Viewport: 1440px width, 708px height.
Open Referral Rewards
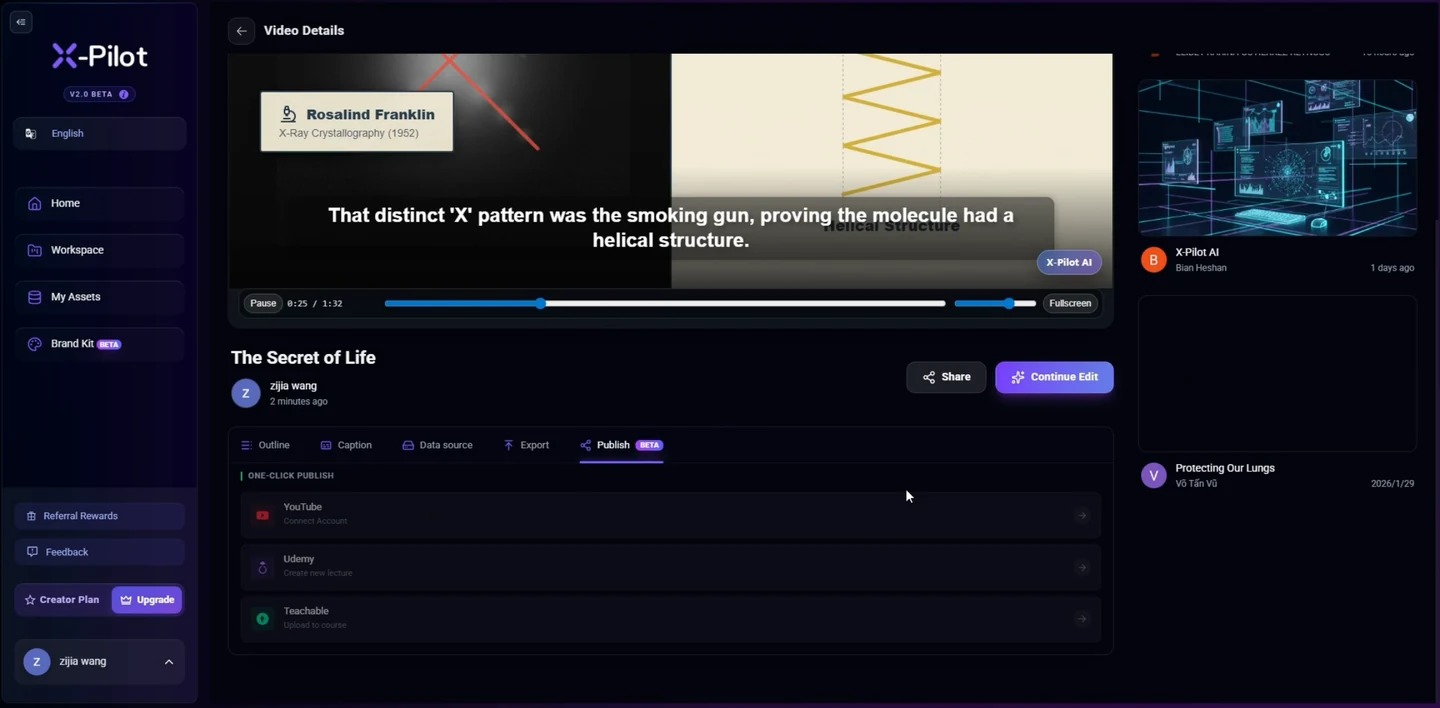100,516
